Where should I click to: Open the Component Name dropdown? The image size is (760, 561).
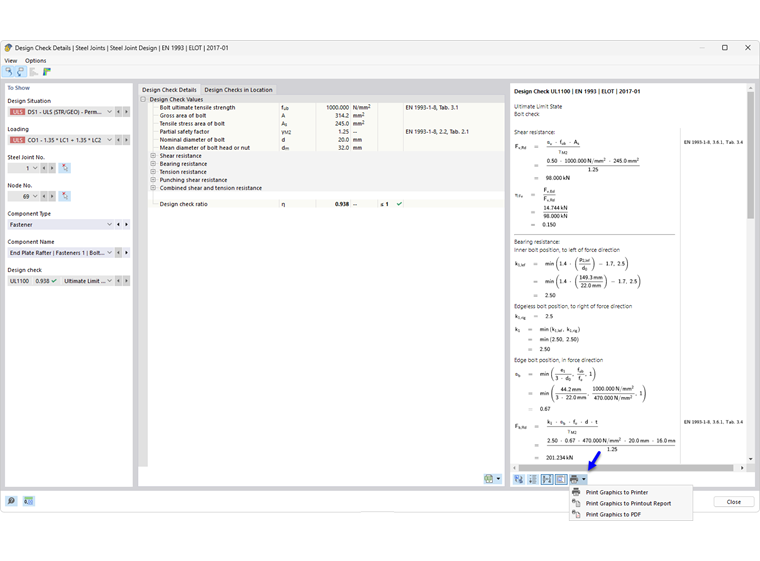click(x=110, y=253)
